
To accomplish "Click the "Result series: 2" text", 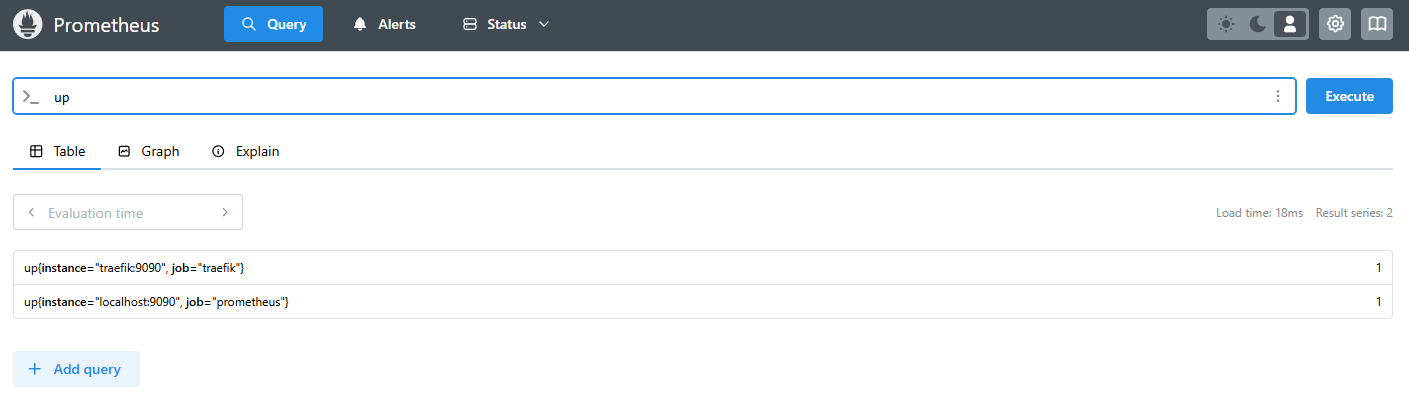I will click(1354, 213).
